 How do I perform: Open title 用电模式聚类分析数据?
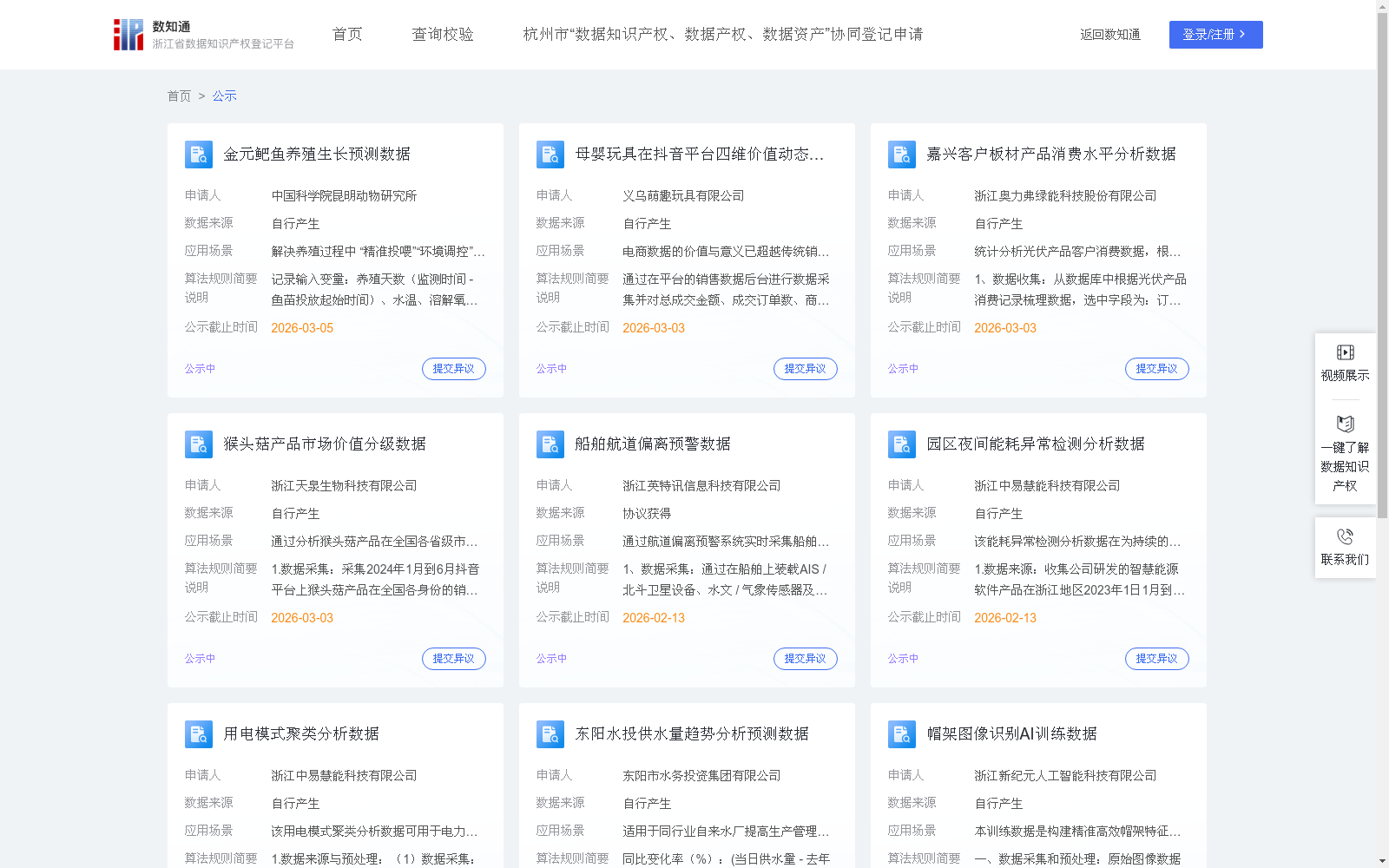[301, 734]
